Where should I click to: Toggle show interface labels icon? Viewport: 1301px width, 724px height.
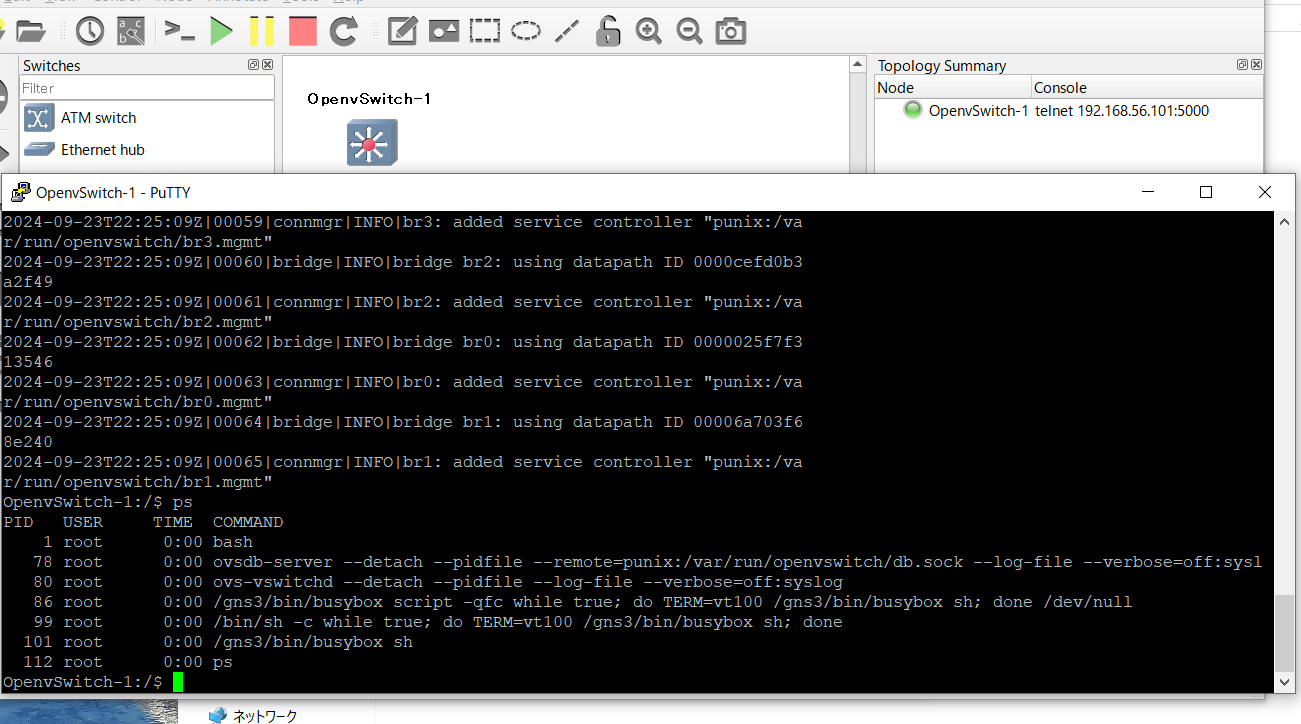(x=131, y=32)
